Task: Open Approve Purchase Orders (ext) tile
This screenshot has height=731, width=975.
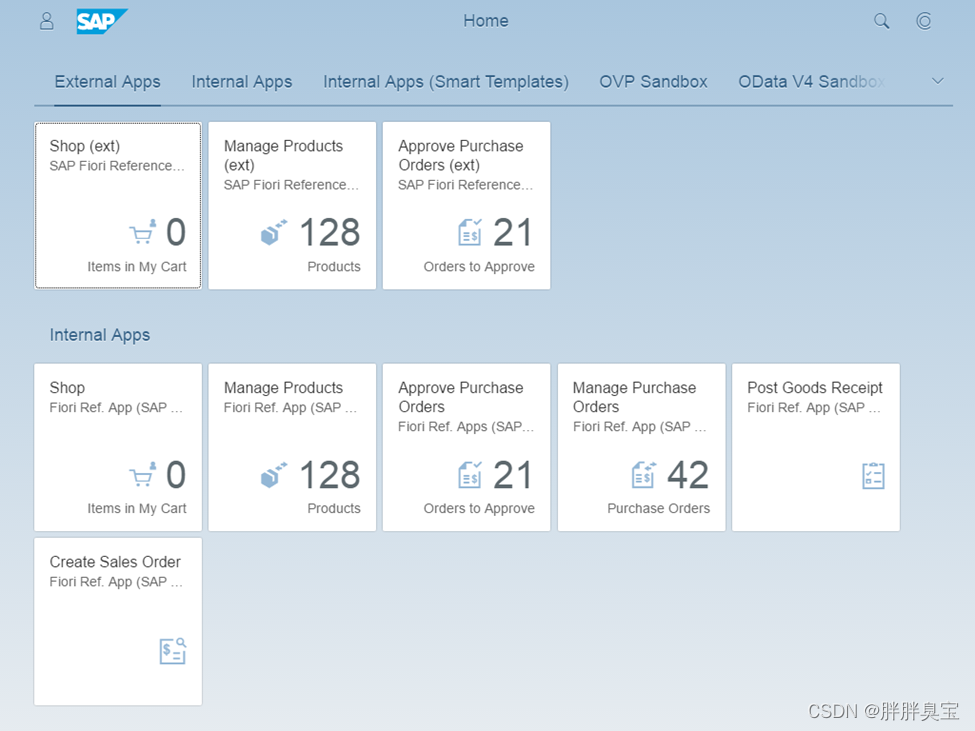Action: (x=466, y=205)
